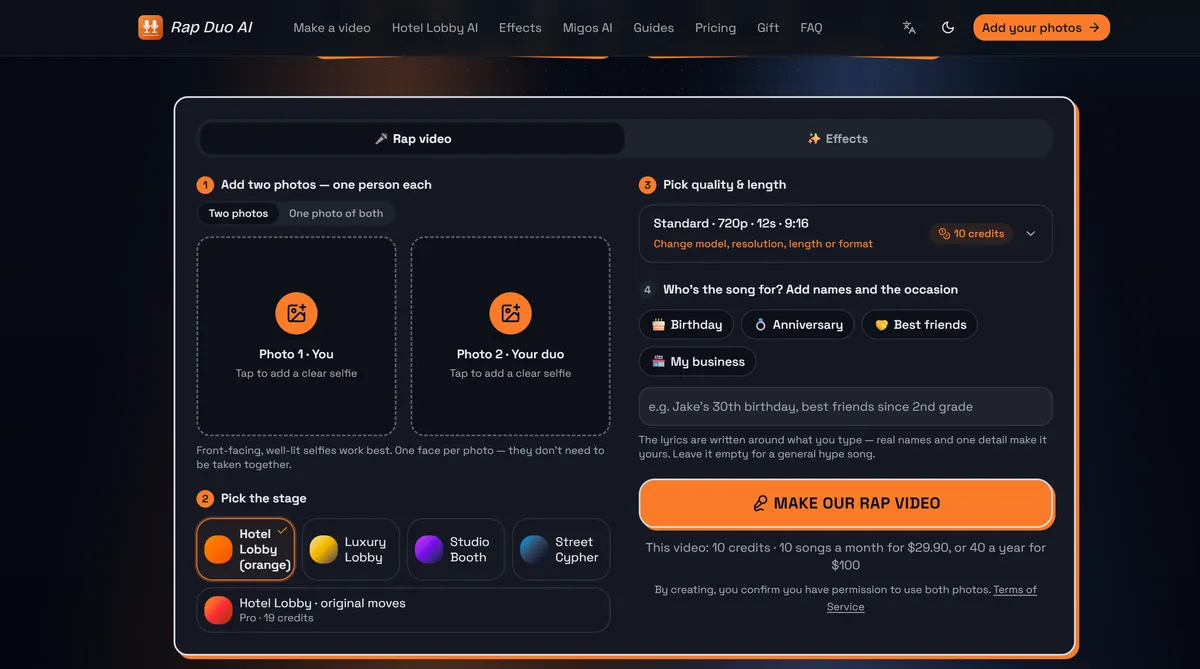Choose the Street Cypher stage
Viewport: 1200px width, 669px height.
click(x=561, y=549)
